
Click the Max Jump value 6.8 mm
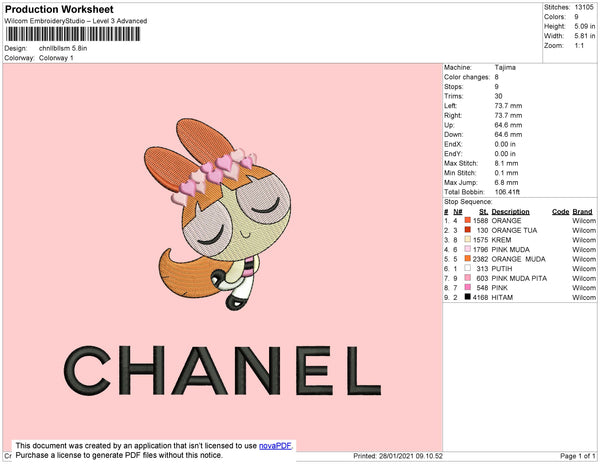pos(506,182)
